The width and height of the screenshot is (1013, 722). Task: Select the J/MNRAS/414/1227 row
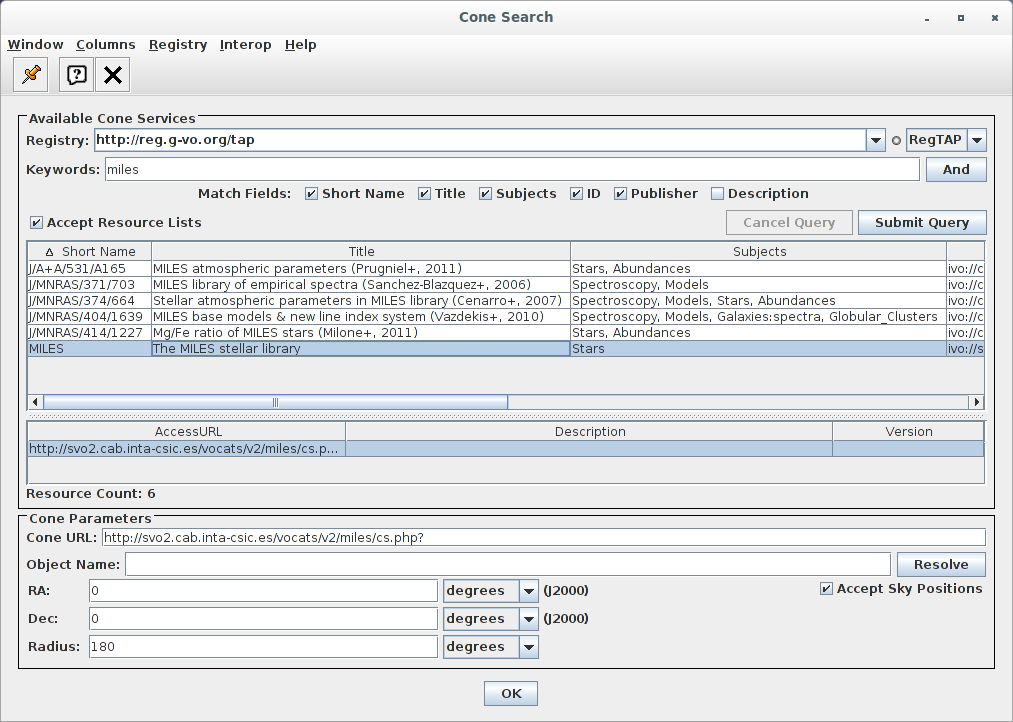[506, 333]
